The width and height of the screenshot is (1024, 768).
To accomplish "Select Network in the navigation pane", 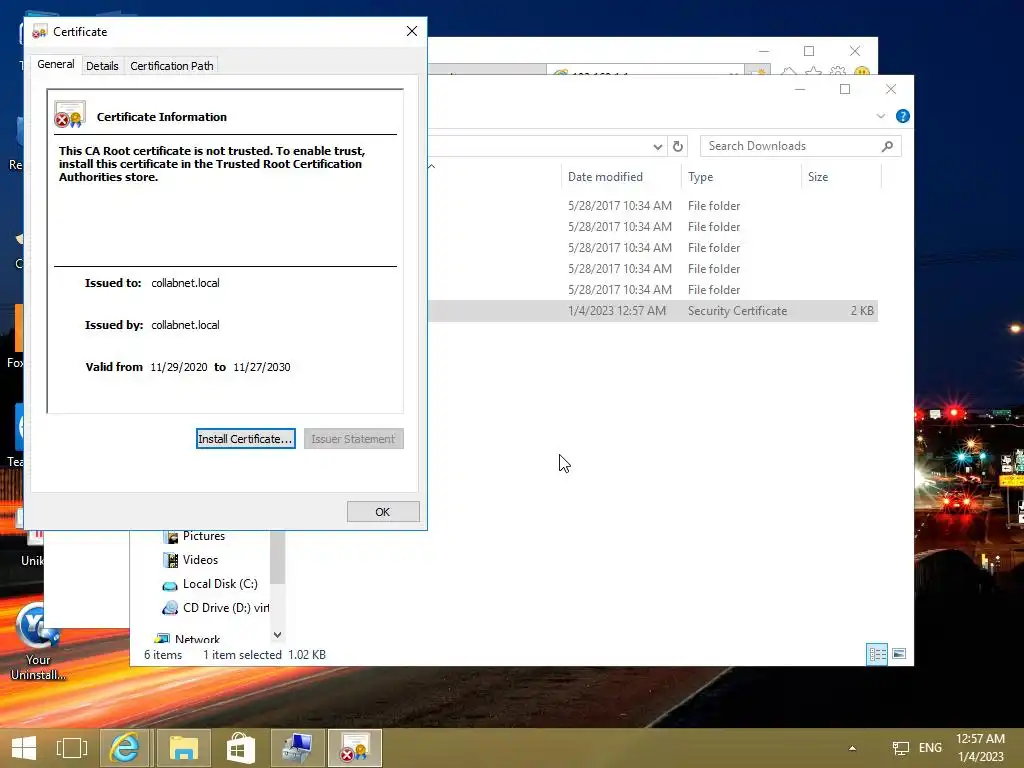I will [197, 639].
